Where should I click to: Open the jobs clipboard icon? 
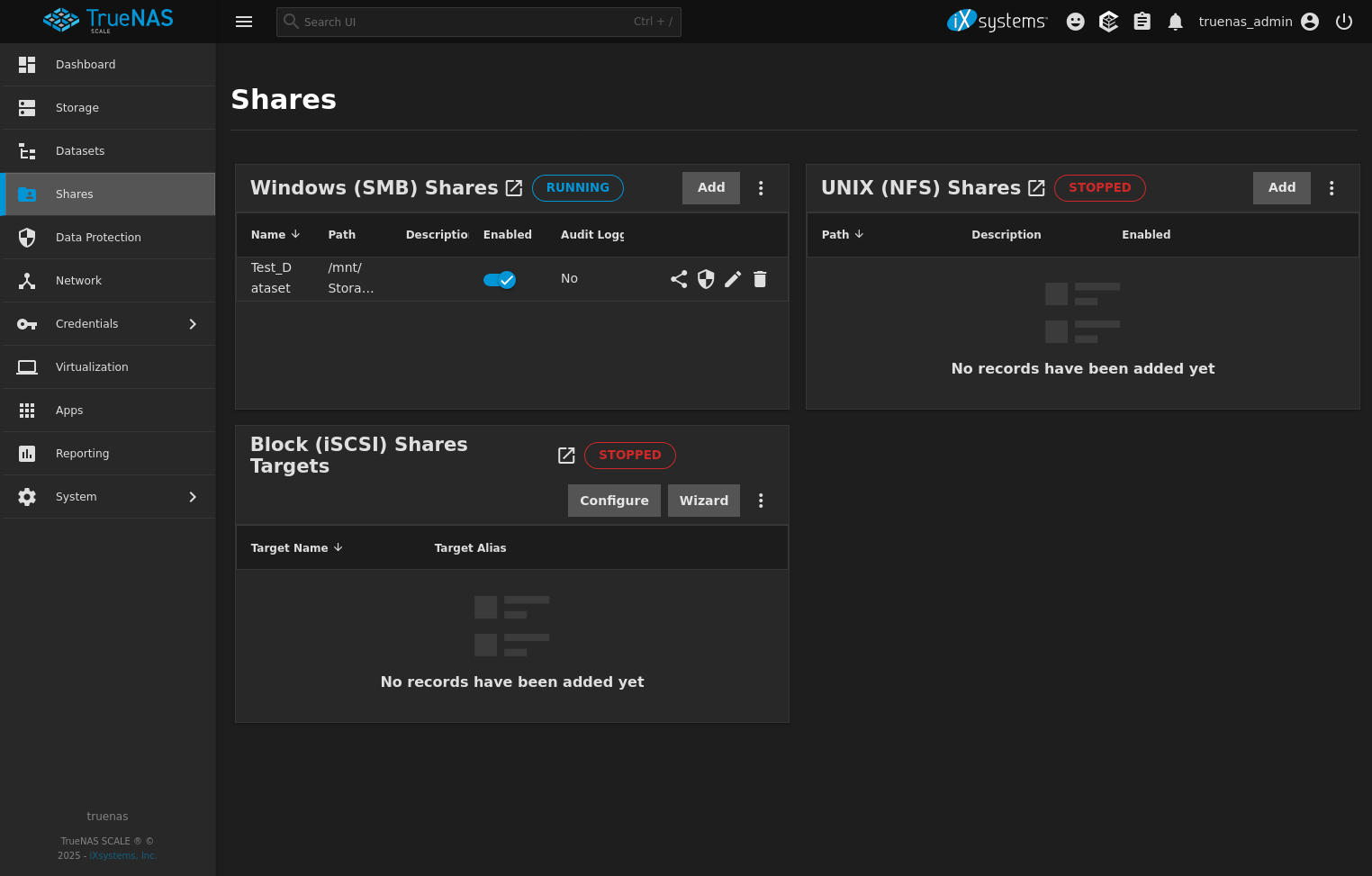coord(1142,22)
